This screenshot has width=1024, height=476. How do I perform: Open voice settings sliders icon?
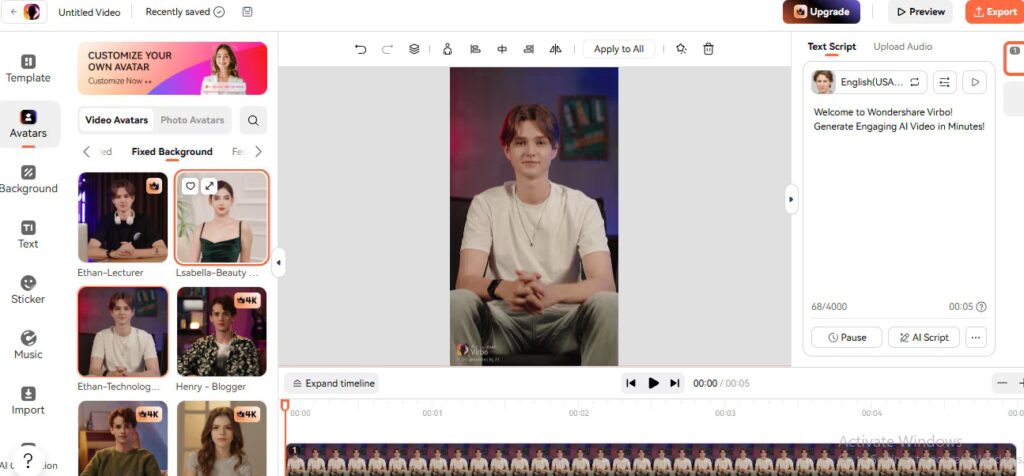click(945, 83)
